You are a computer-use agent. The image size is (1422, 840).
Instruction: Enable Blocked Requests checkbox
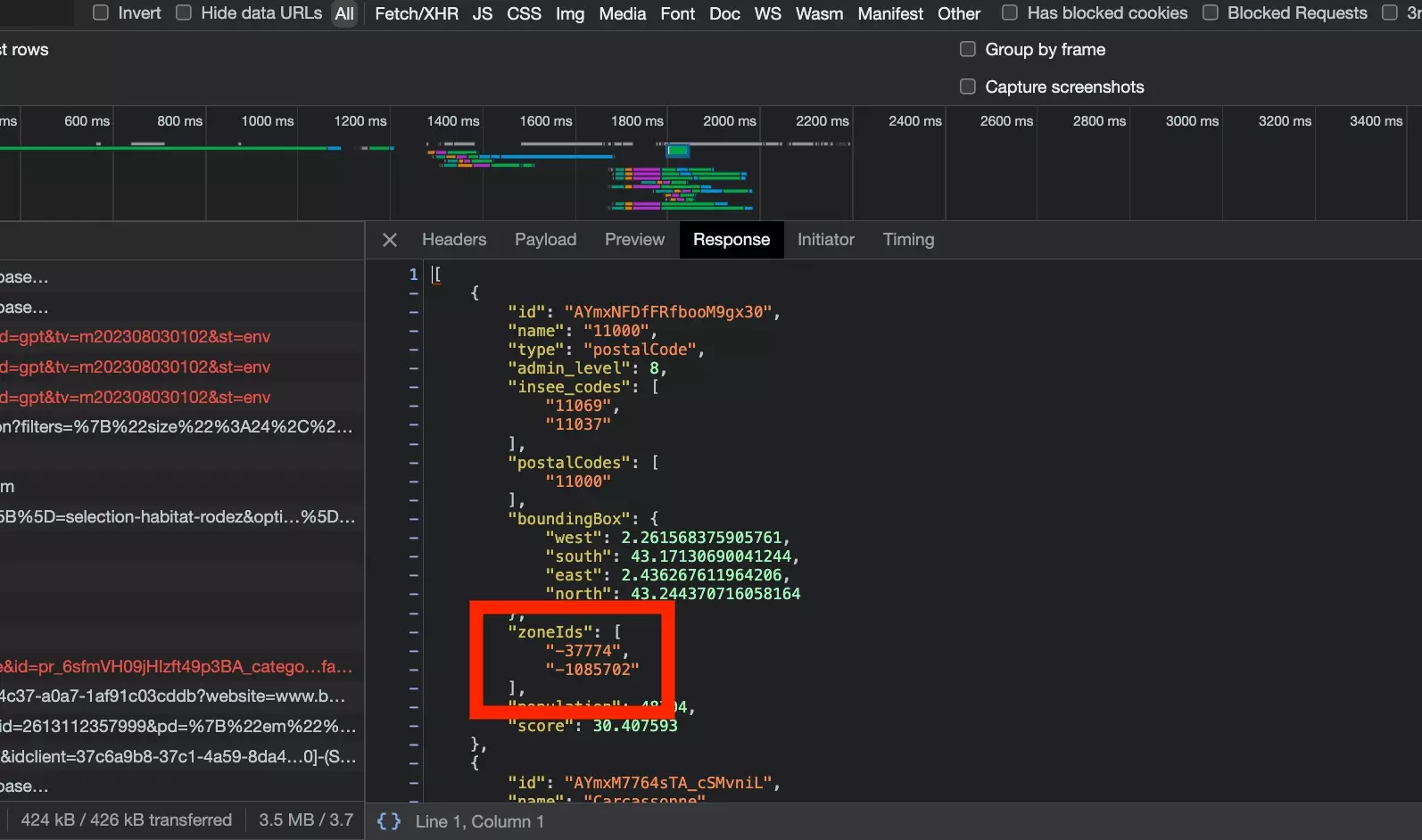1211,12
